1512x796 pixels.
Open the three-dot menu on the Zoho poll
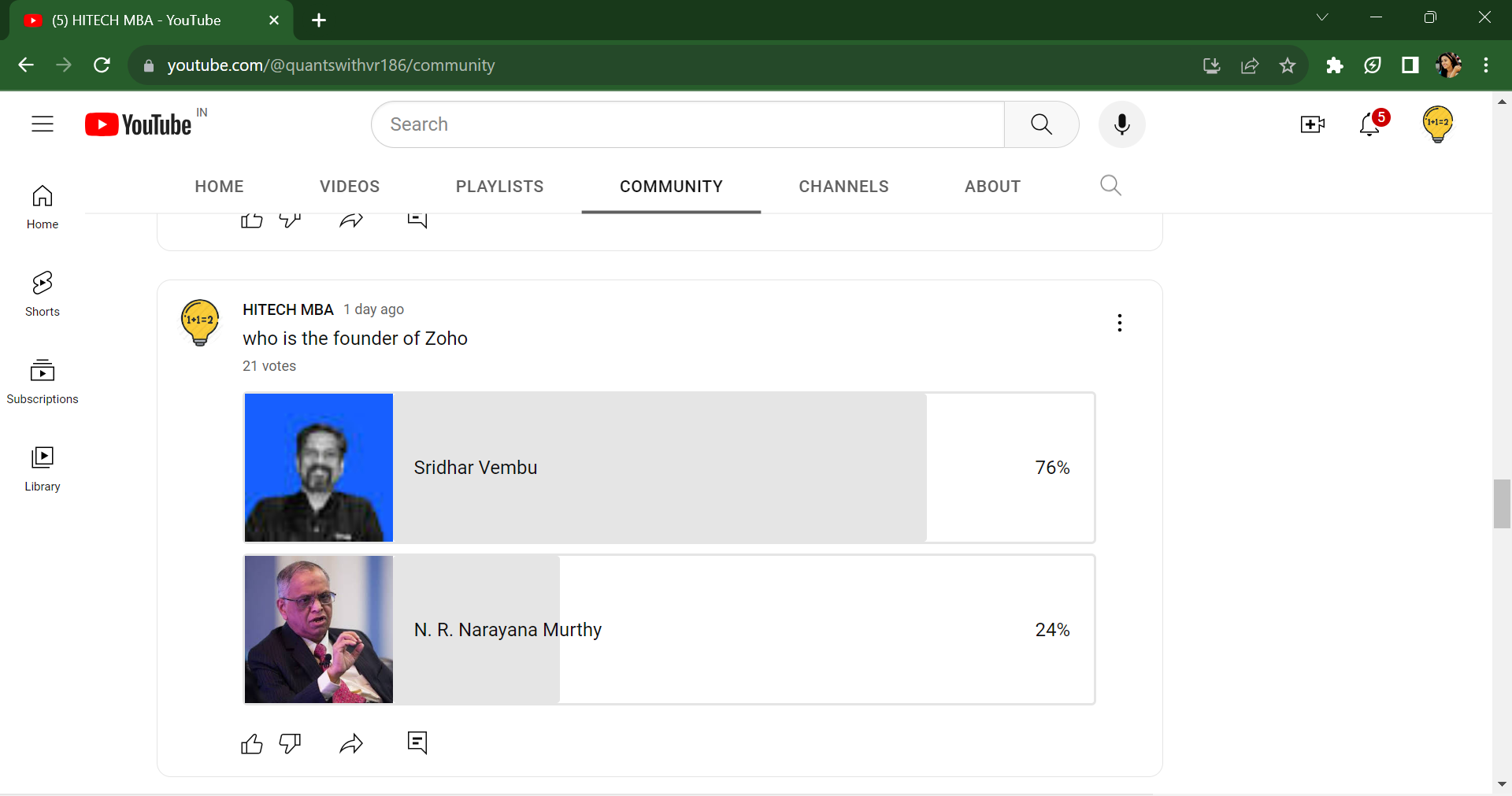[x=1119, y=323]
